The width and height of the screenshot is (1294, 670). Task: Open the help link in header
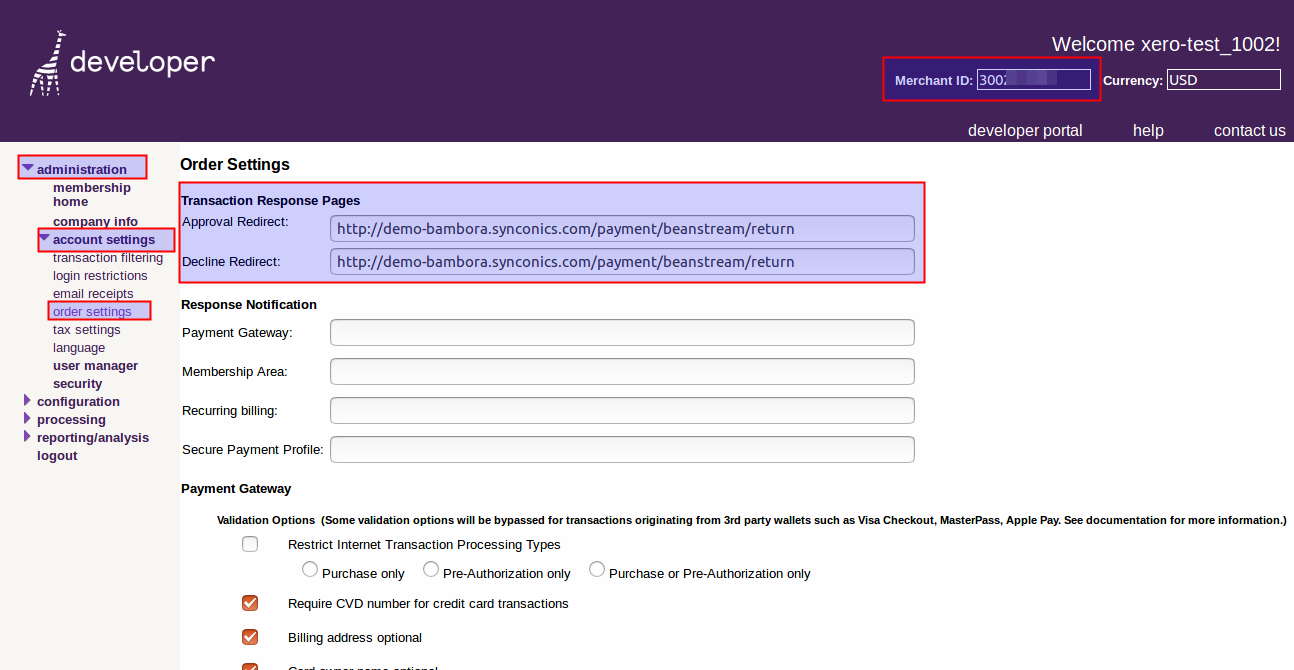pos(1148,130)
